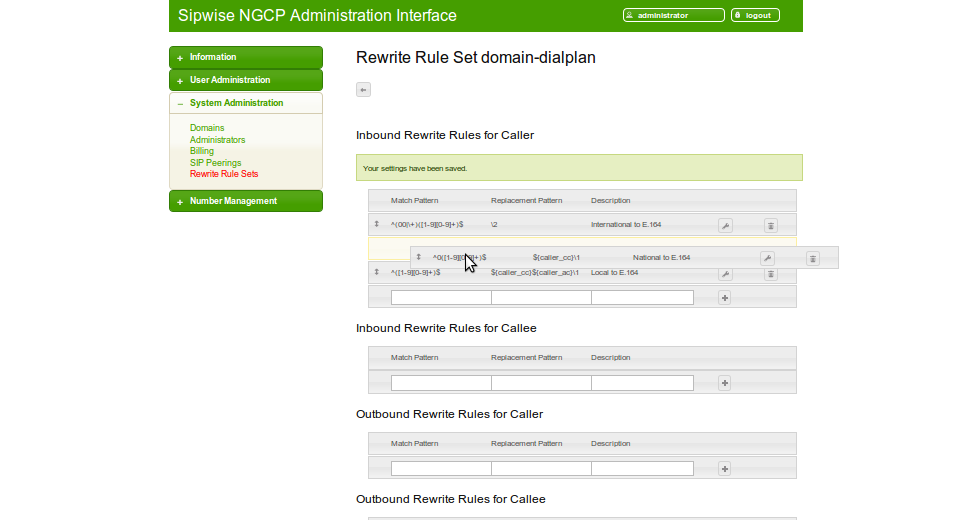This screenshot has height=520, width=971.
Task: Click 'Rewrite Rule Set domain-dialplan' page title
Action: (x=476, y=58)
